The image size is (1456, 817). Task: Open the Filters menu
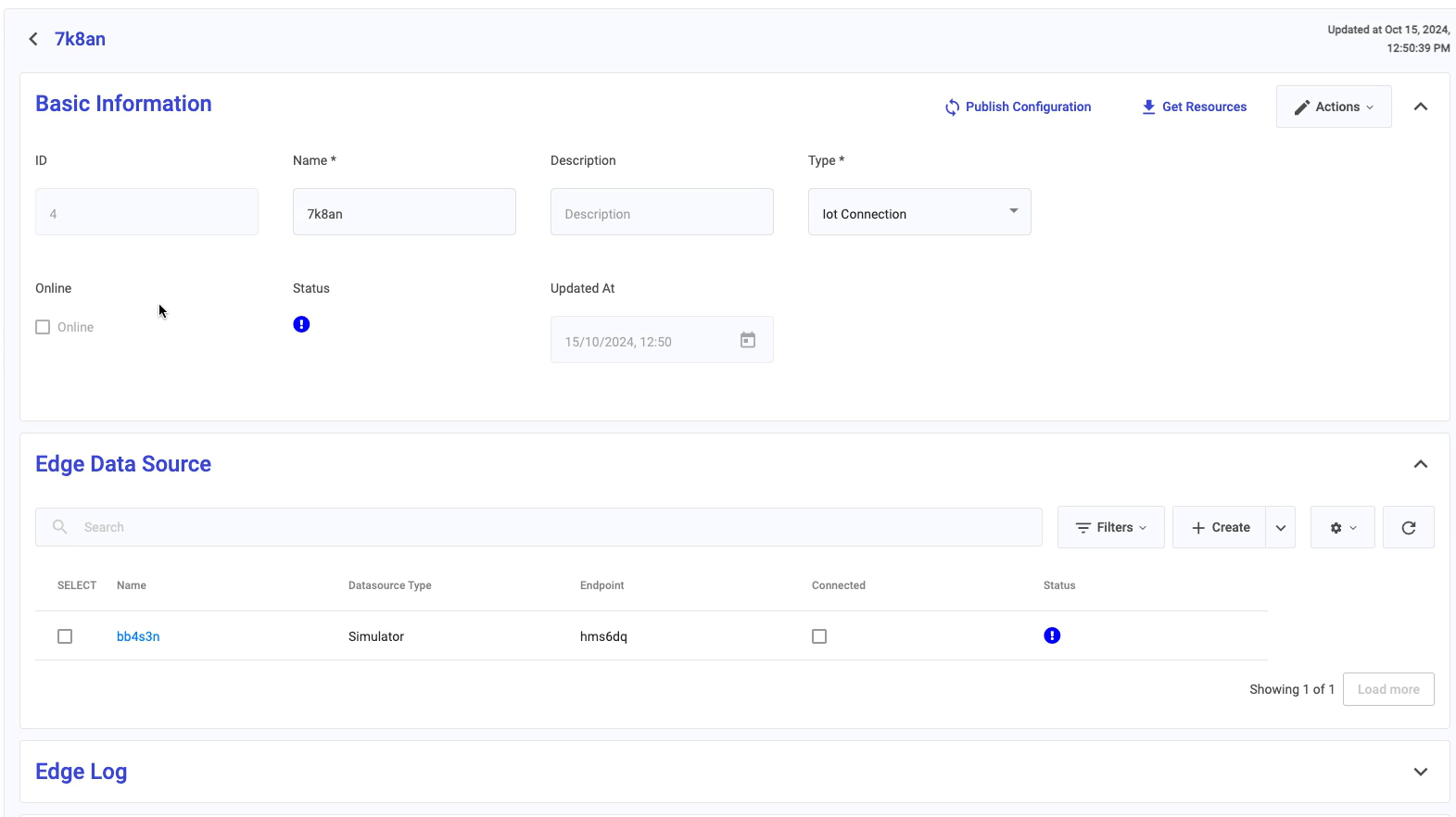pyautogui.click(x=1110, y=527)
